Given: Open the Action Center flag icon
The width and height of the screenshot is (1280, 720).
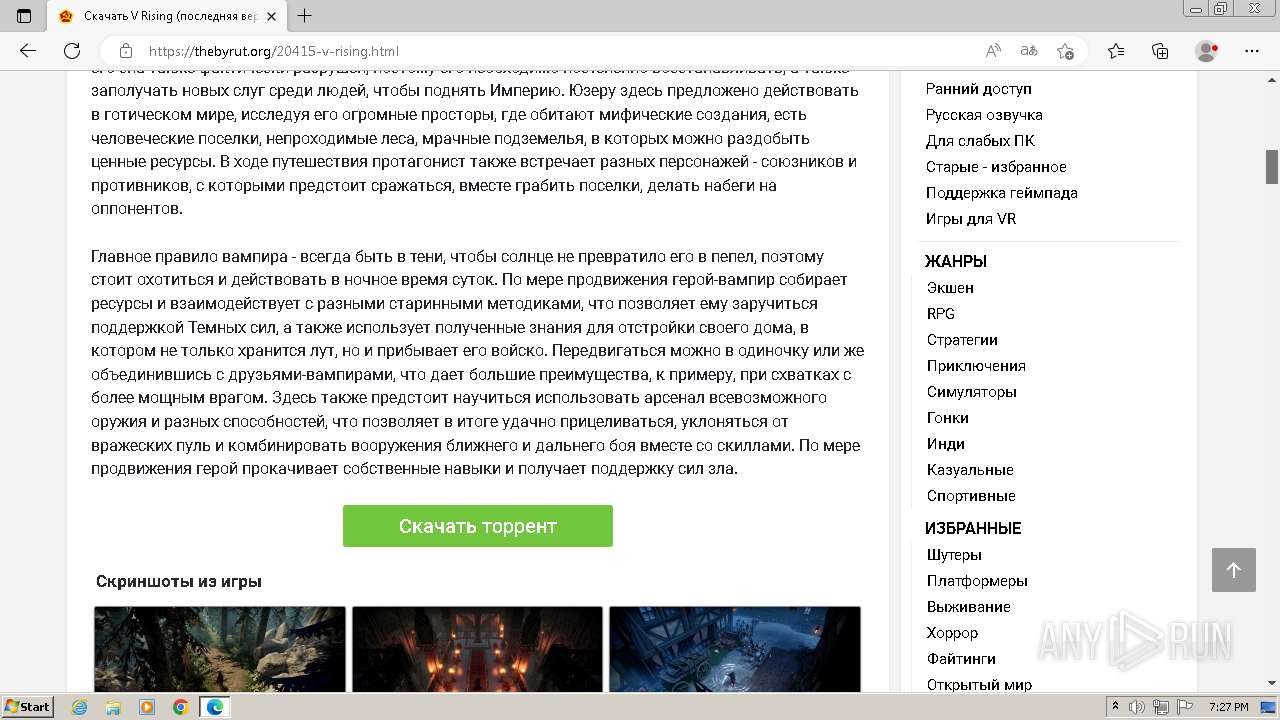Looking at the screenshot, I should click(x=1187, y=707).
